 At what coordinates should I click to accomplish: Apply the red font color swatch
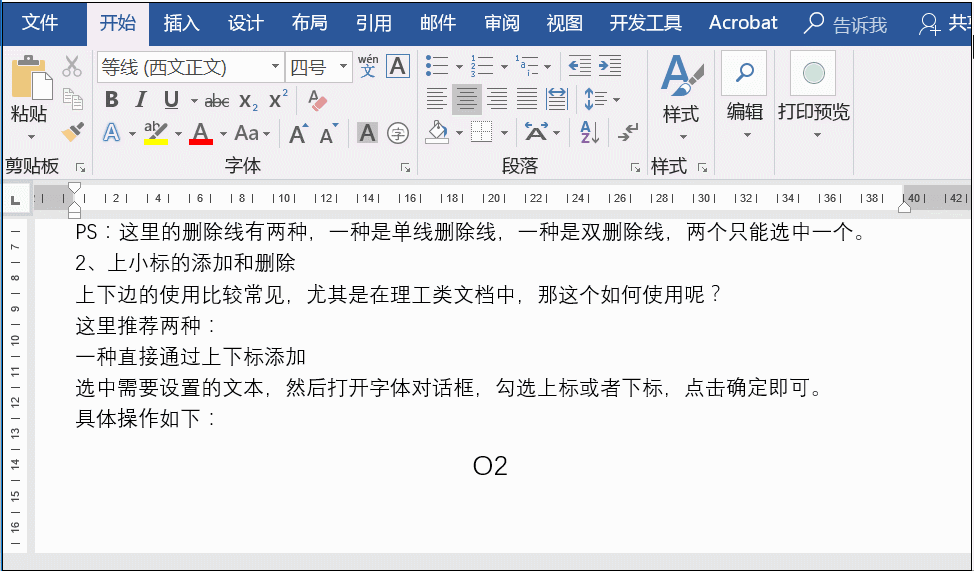pos(201,132)
